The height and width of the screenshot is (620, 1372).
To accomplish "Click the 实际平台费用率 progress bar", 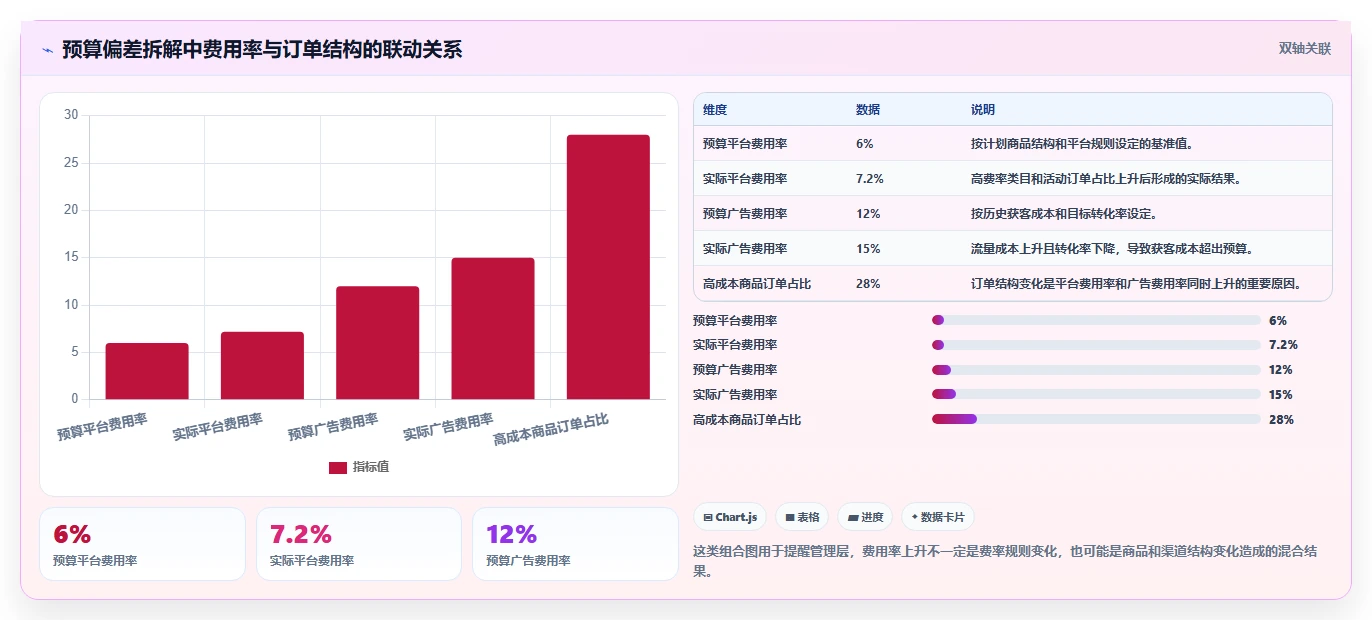I will click(1096, 345).
